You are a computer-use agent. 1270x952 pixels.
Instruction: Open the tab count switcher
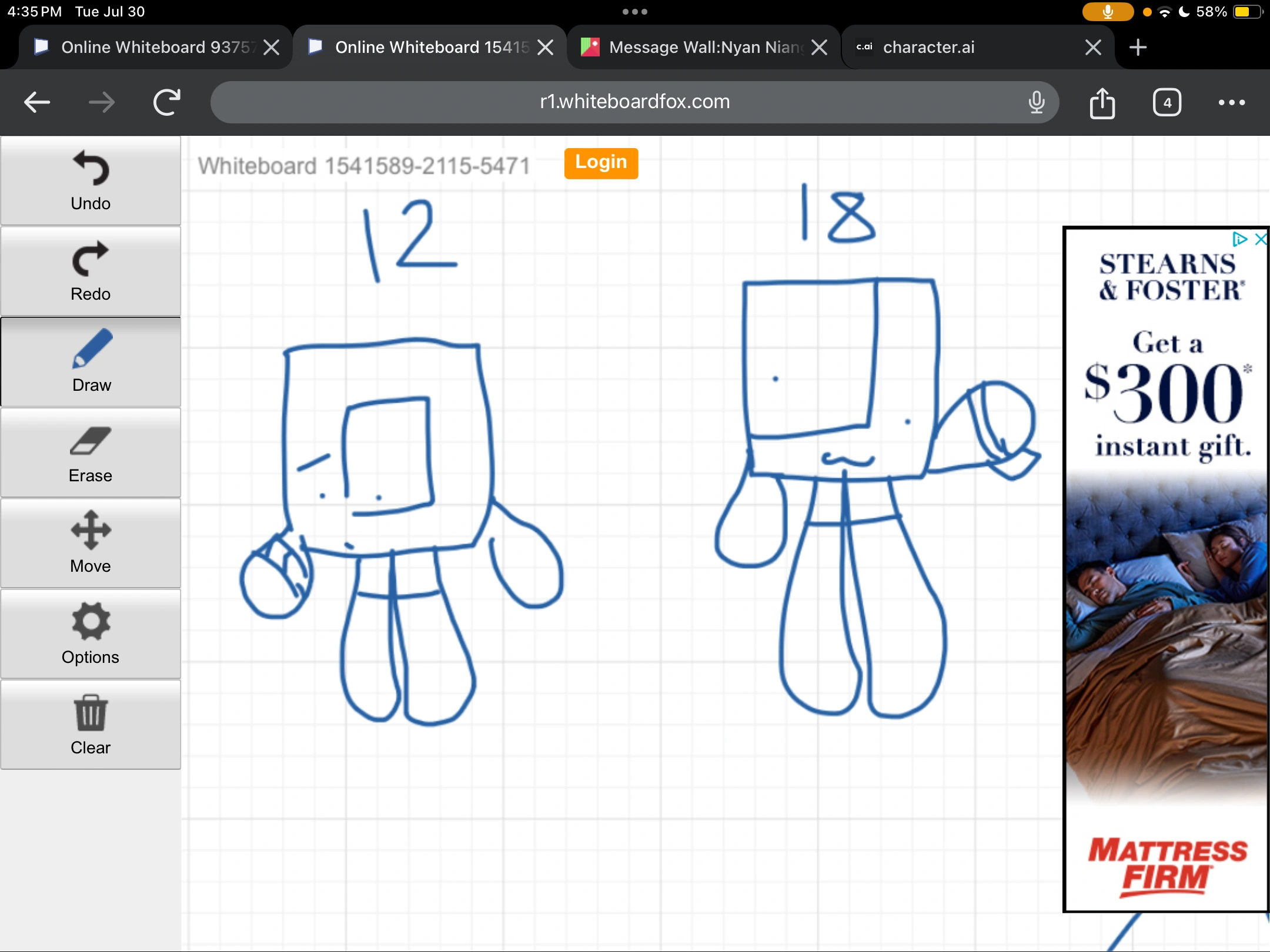point(1167,103)
